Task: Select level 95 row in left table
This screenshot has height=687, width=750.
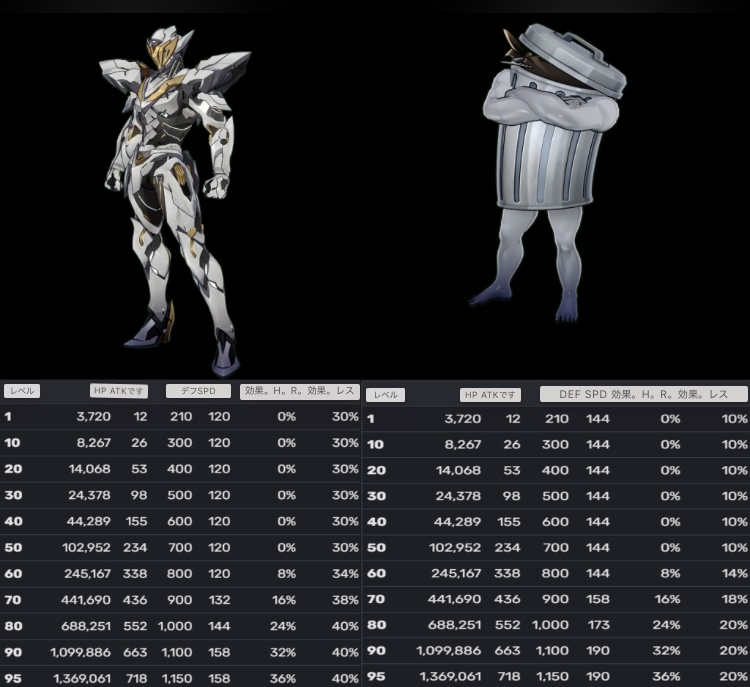Action: point(180,678)
